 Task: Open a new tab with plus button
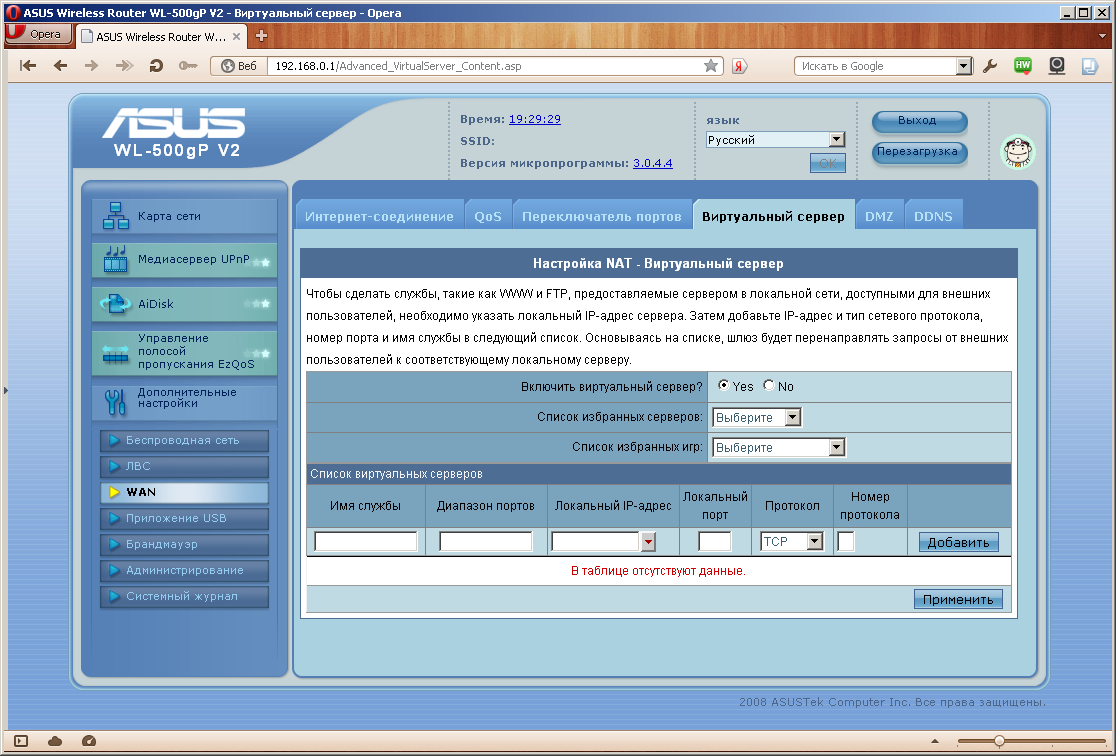coord(261,36)
